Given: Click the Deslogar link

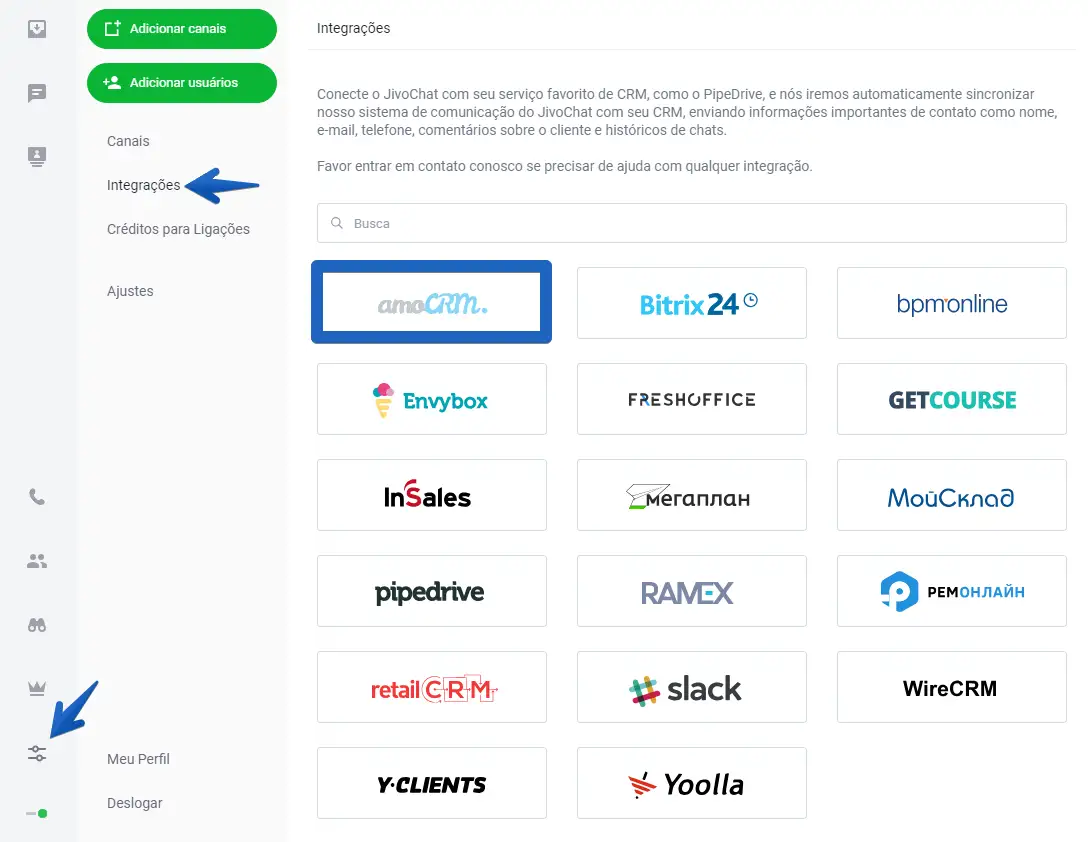Looking at the screenshot, I should [x=135, y=803].
